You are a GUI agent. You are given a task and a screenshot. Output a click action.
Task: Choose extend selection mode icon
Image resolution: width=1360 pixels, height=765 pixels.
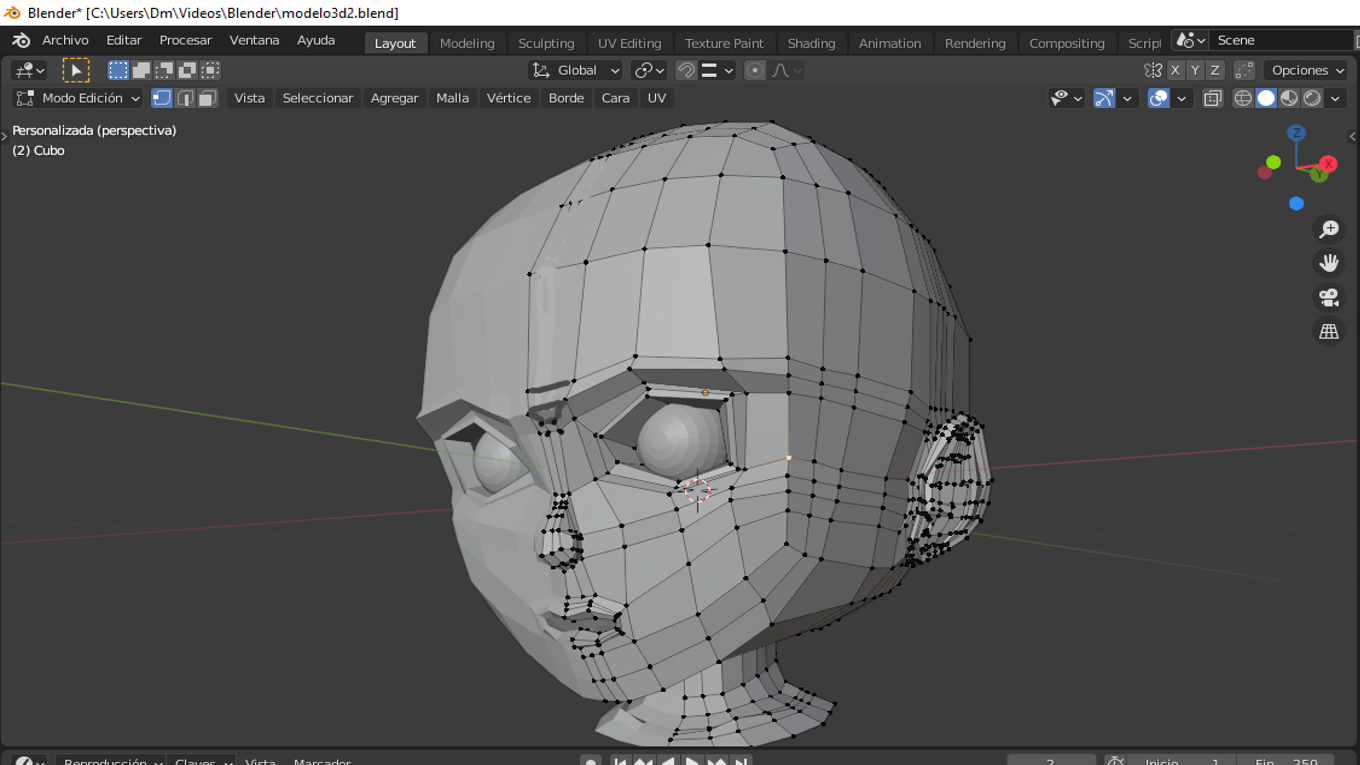tap(141, 70)
